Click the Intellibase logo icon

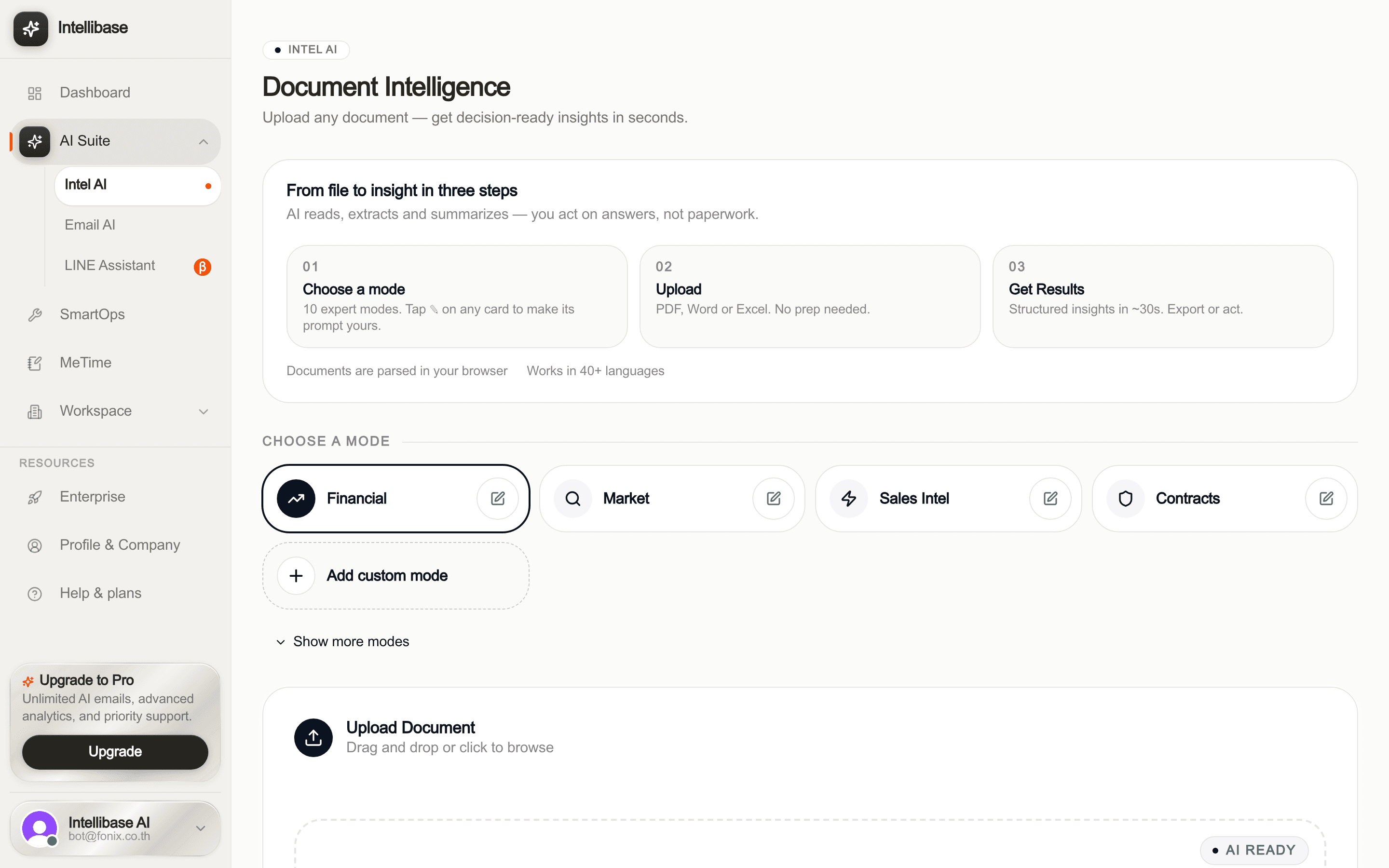pos(31,28)
